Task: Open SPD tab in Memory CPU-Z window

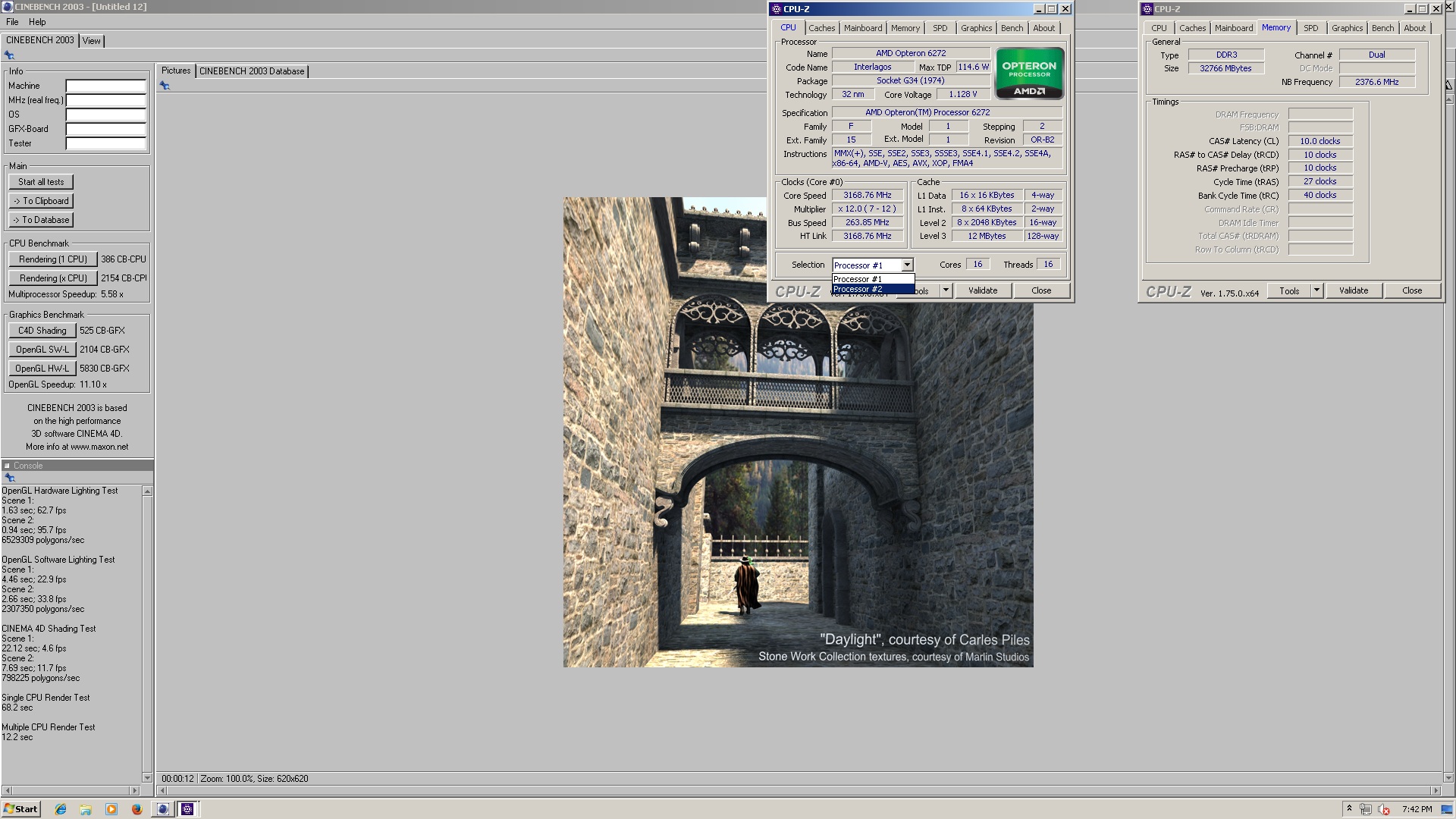Action: click(x=1311, y=28)
